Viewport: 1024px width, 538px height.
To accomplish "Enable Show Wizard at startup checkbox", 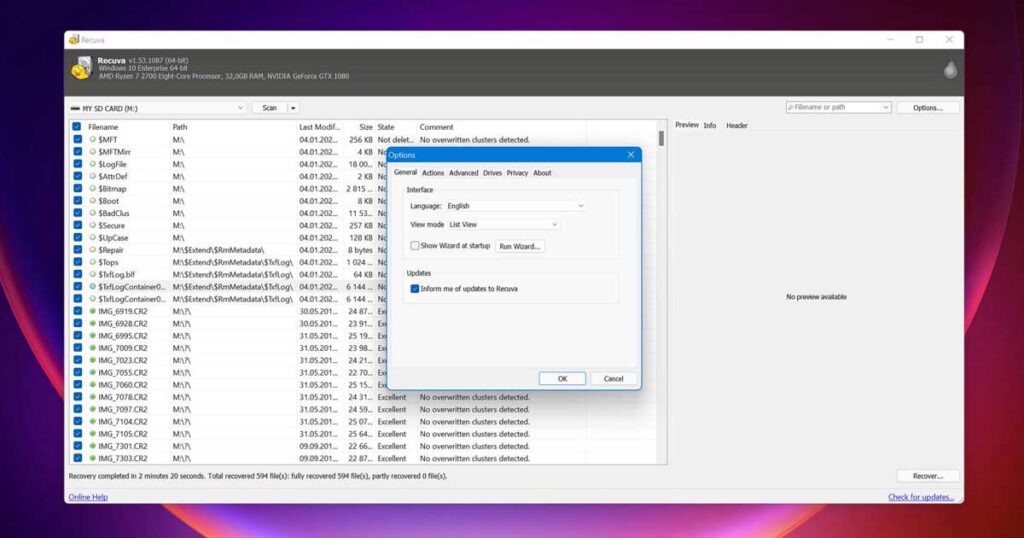I will point(415,245).
